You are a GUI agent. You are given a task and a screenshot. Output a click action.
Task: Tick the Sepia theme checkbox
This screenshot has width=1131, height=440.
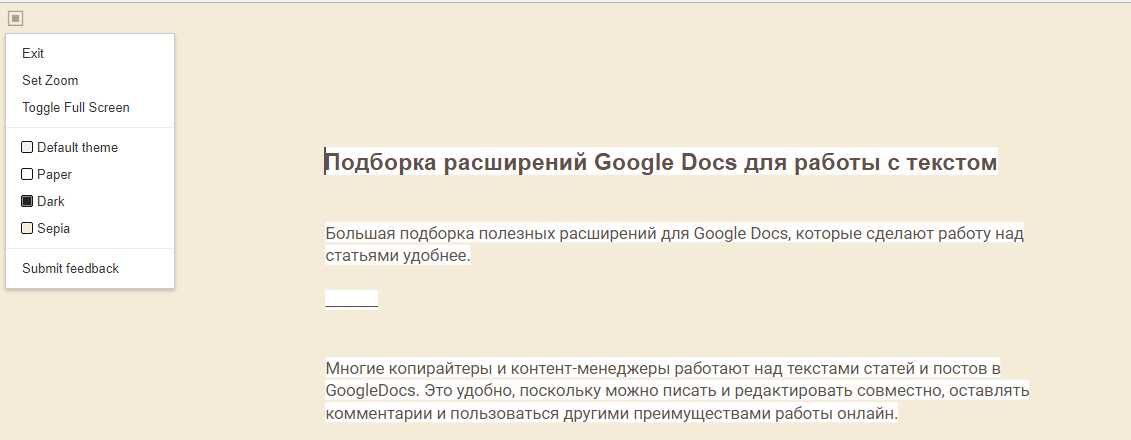27,229
